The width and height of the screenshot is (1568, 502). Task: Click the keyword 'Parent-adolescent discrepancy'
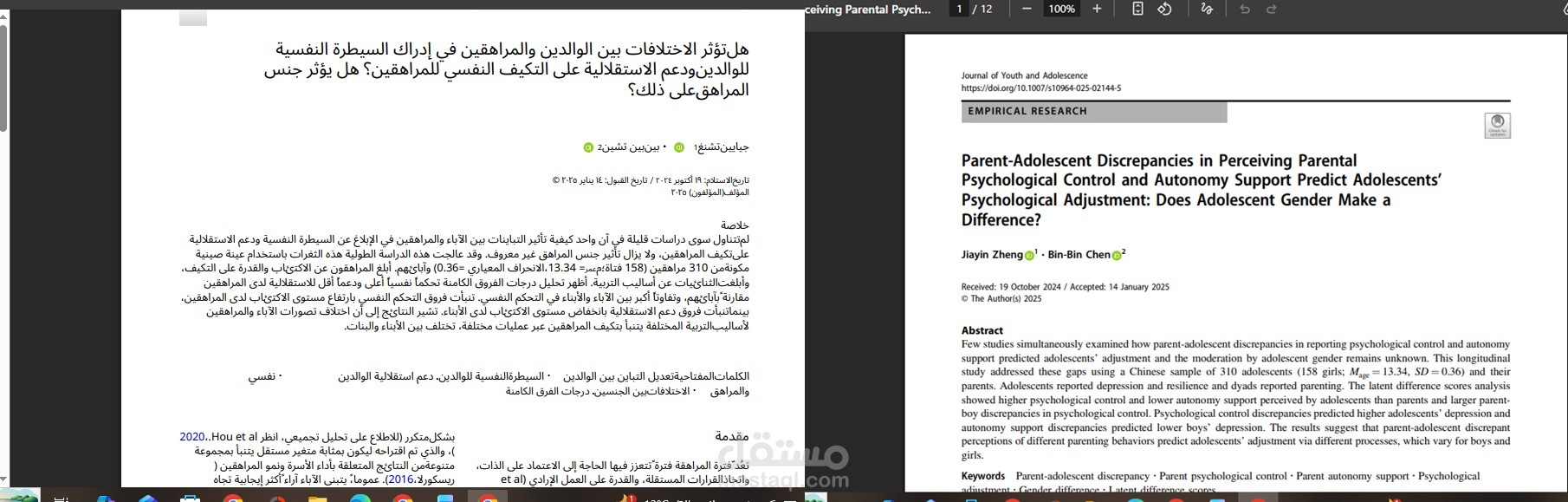coord(1082,476)
